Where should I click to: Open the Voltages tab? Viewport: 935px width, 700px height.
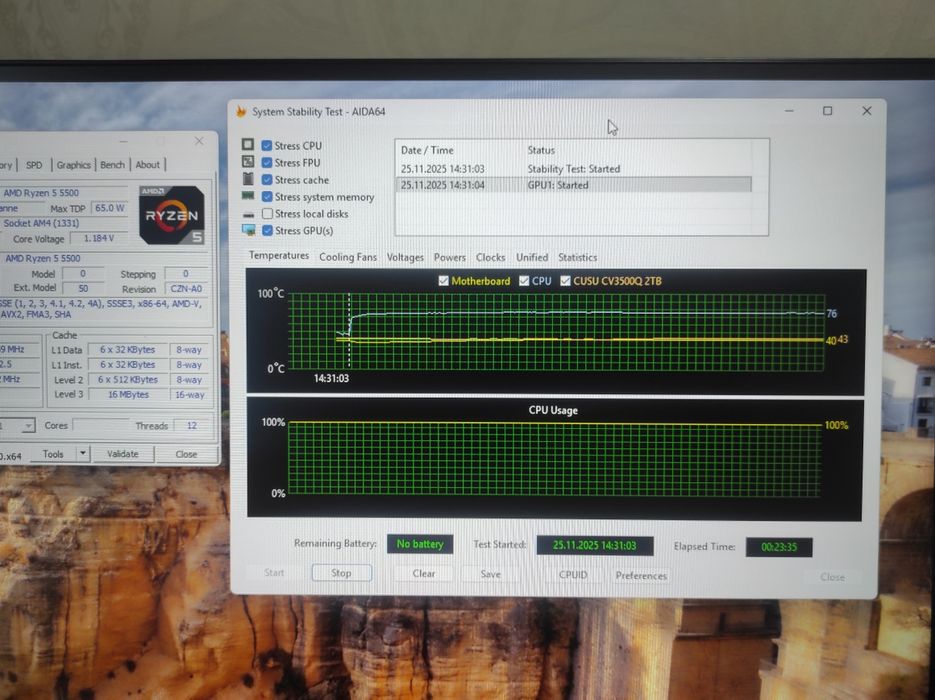click(405, 257)
